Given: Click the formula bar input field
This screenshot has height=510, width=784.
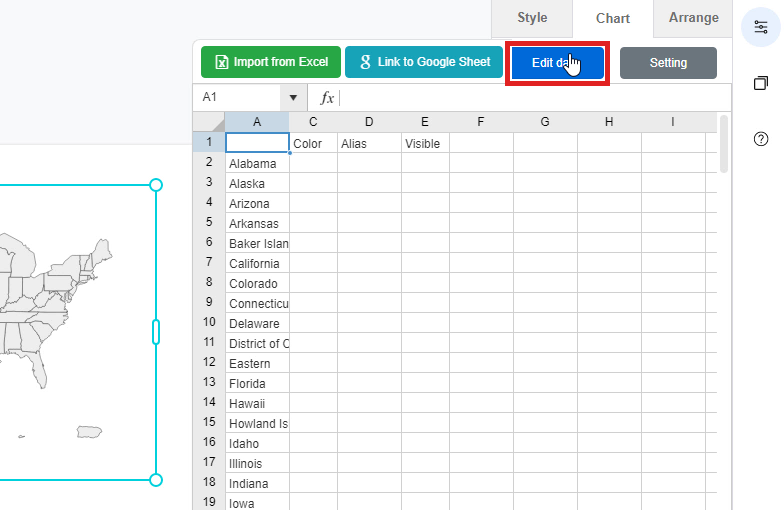Looking at the screenshot, I should pos(534,98).
